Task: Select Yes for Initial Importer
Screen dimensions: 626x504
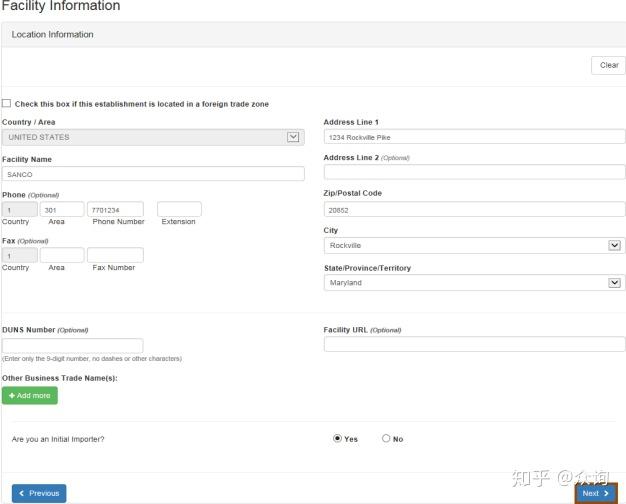Action: (x=337, y=439)
